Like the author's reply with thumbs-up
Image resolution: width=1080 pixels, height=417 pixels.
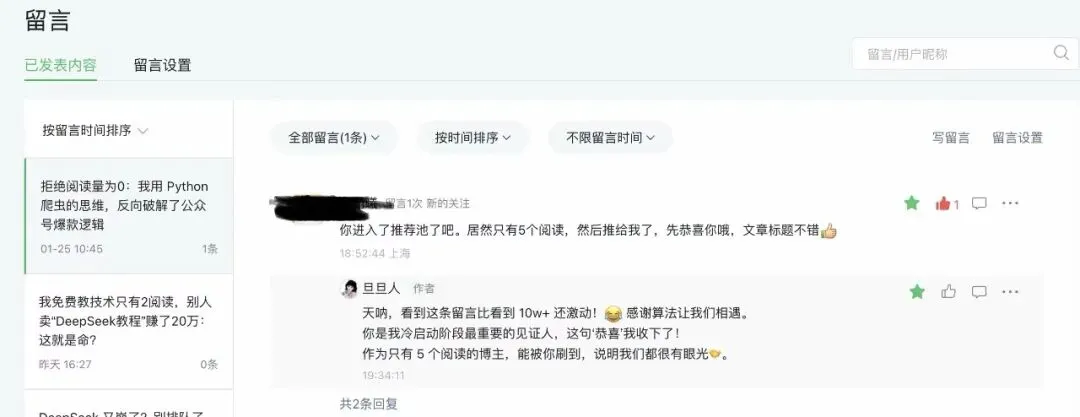click(948, 292)
